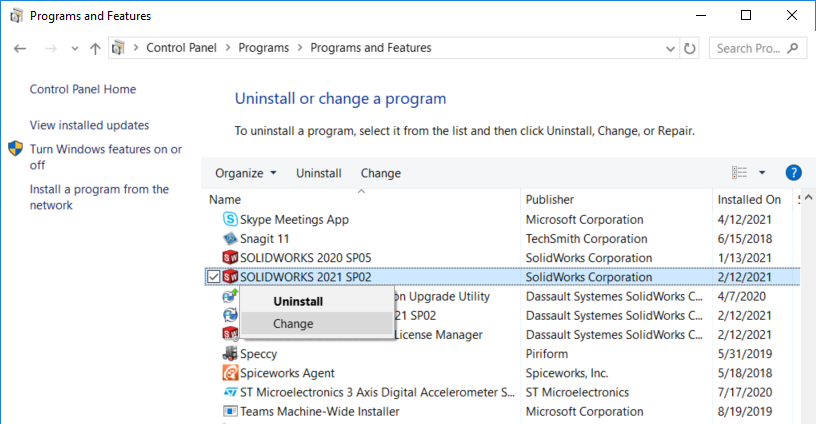Image resolution: width=816 pixels, height=424 pixels.
Task: Select SOLIDWORKS 2020 SP05 in the list
Action: tap(305, 258)
